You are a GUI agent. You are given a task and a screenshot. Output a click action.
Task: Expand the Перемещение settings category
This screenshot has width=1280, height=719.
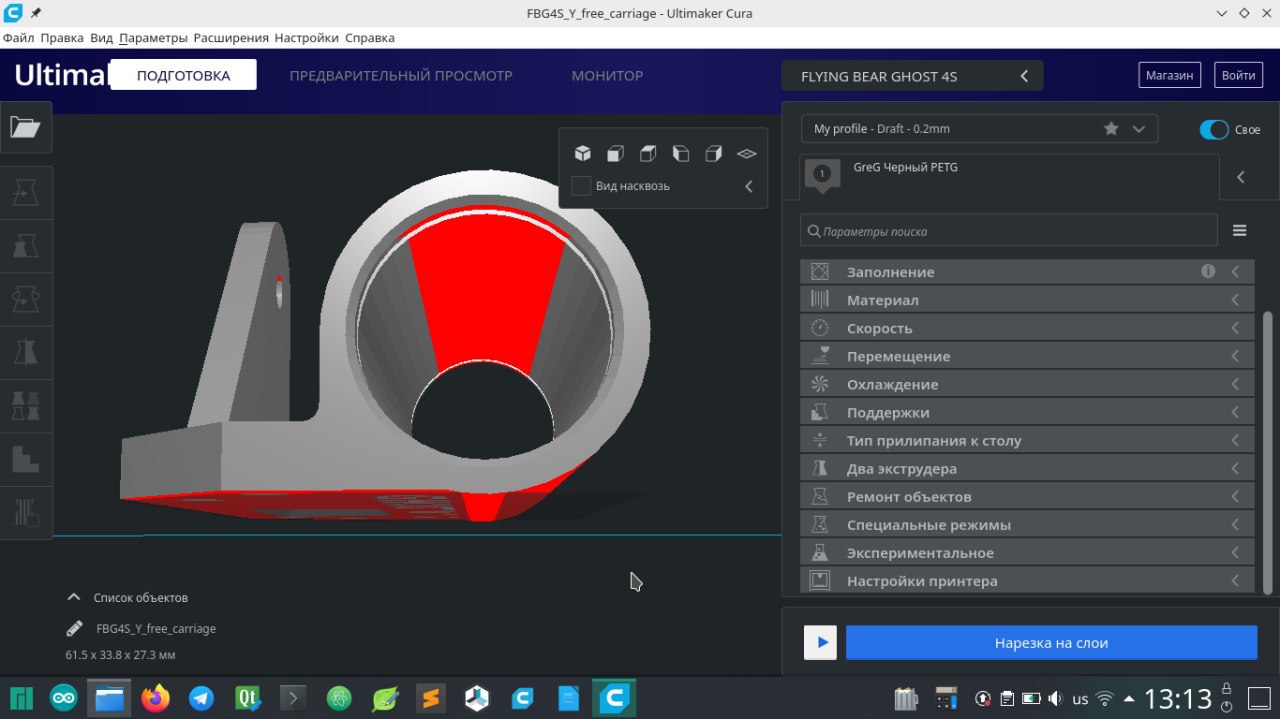coord(1027,356)
